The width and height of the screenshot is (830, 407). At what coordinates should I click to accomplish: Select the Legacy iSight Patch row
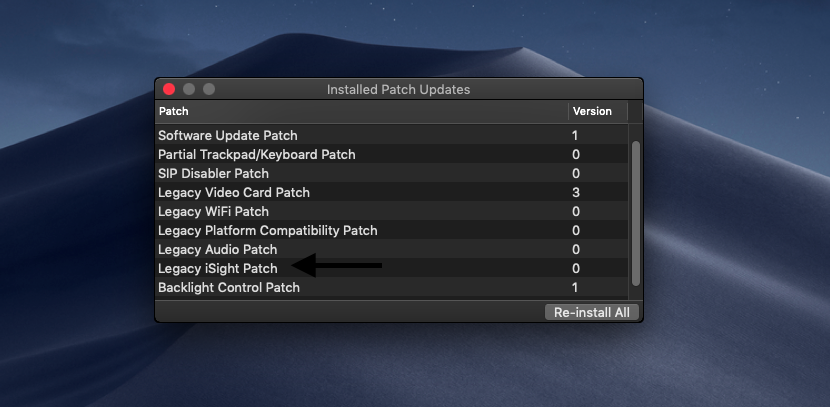tap(392, 269)
